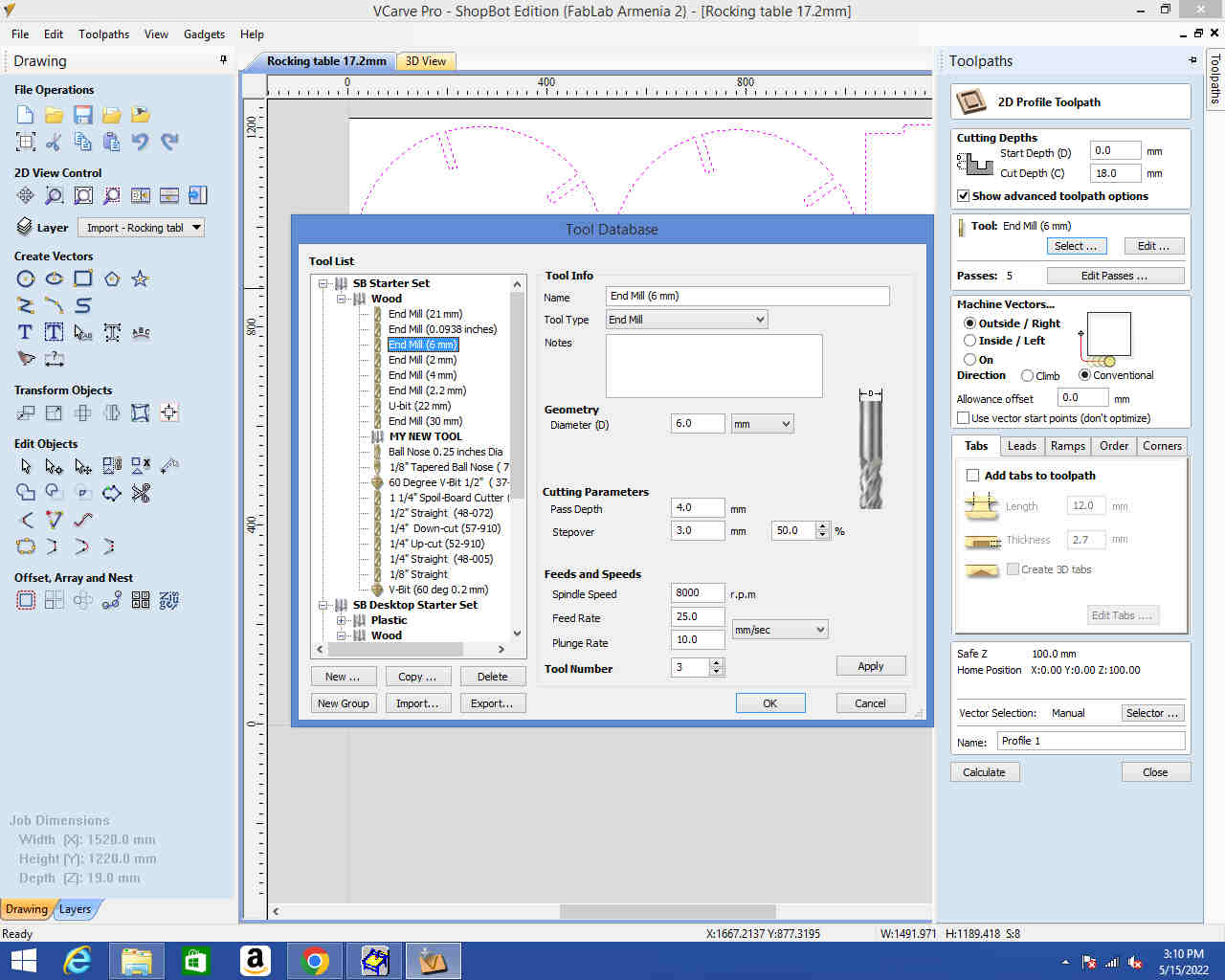Image resolution: width=1225 pixels, height=980 pixels.
Task: Click the Undo arrow icon
Action: coord(141,142)
